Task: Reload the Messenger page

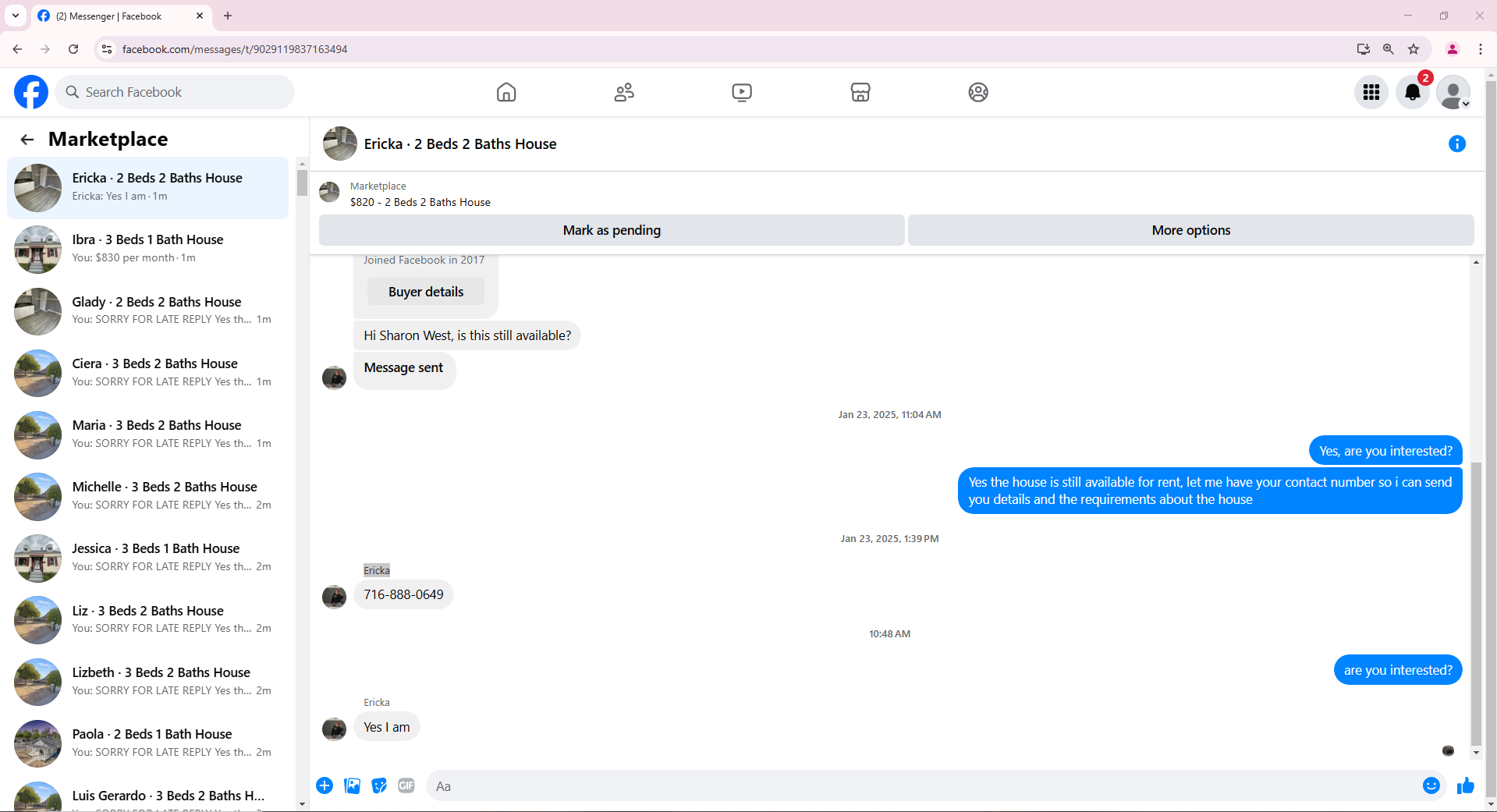Action: click(x=73, y=49)
